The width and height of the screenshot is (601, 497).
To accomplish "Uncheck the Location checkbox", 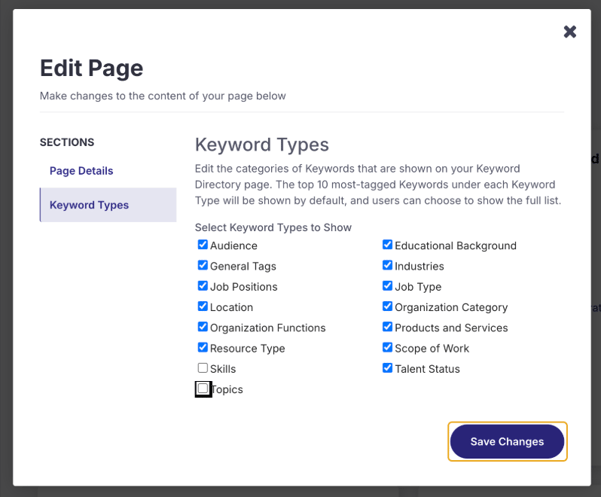I will tap(203, 307).
